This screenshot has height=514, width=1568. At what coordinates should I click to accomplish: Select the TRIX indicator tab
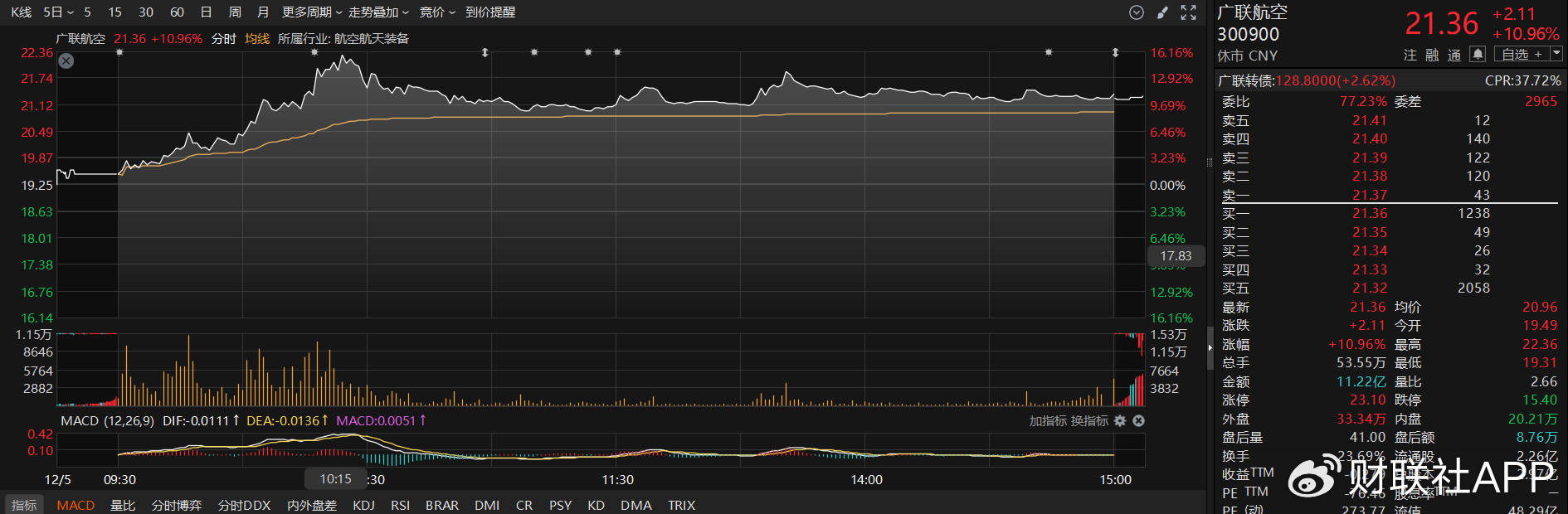[x=682, y=505]
